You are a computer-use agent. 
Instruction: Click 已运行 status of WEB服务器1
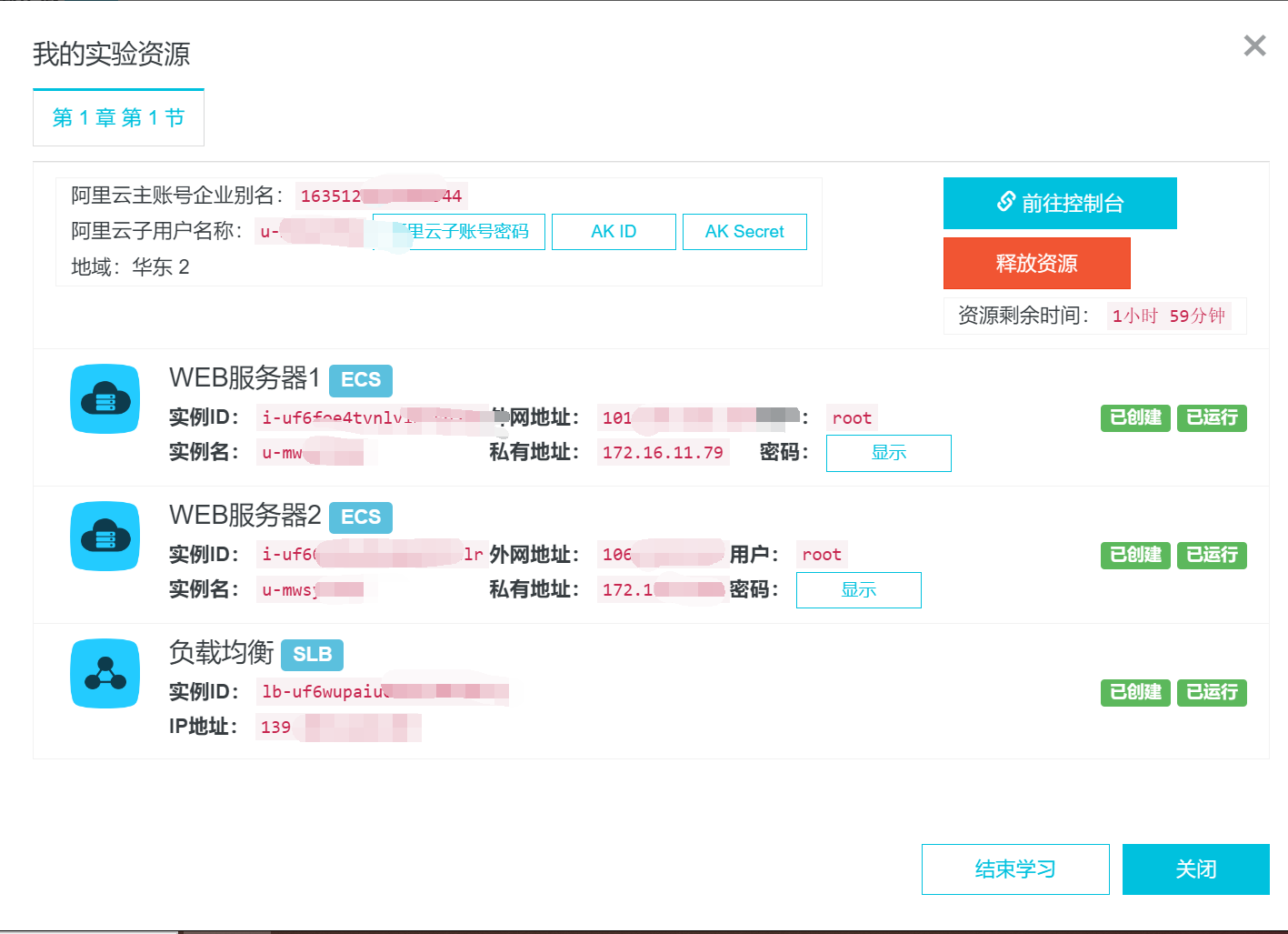point(1213,417)
